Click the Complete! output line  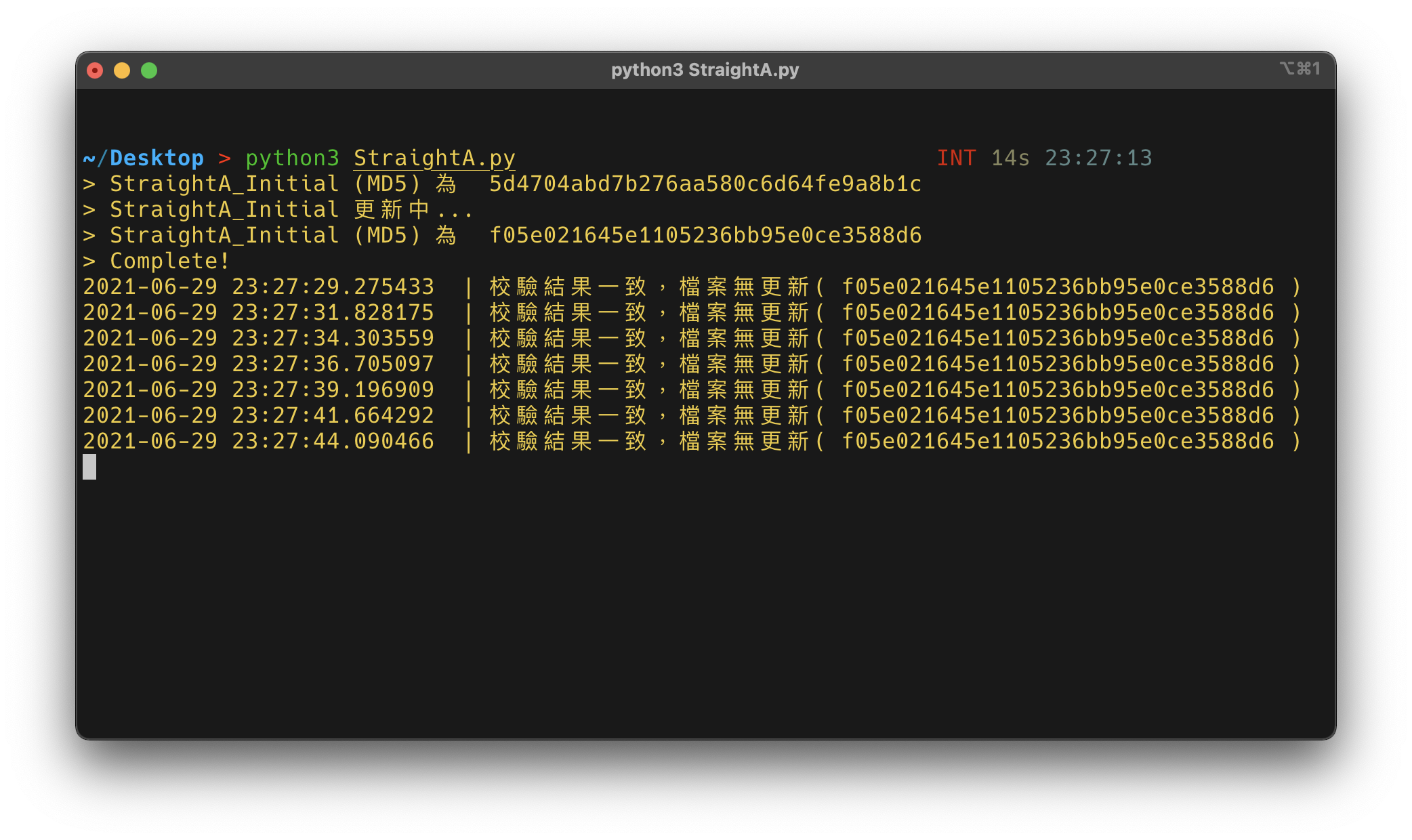(169, 261)
